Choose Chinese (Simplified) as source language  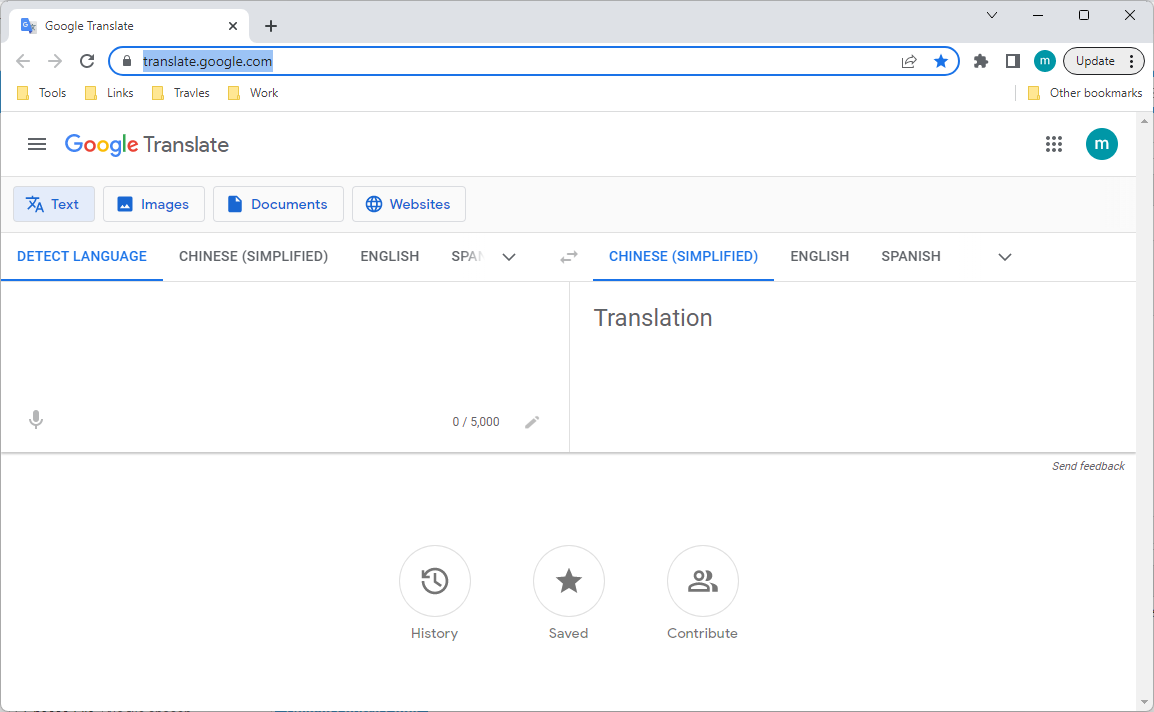(x=253, y=256)
